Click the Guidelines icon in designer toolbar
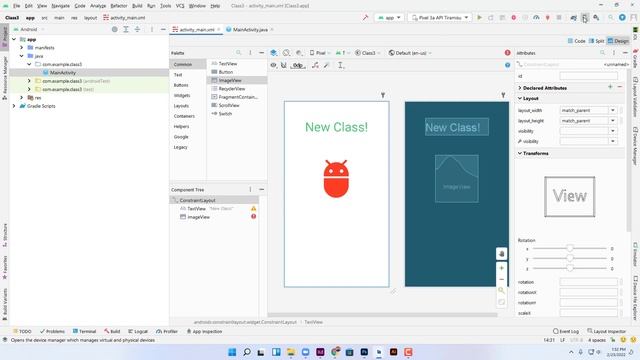Image resolution: width=640 pixels, height=360 pixels. coord(341,65)
